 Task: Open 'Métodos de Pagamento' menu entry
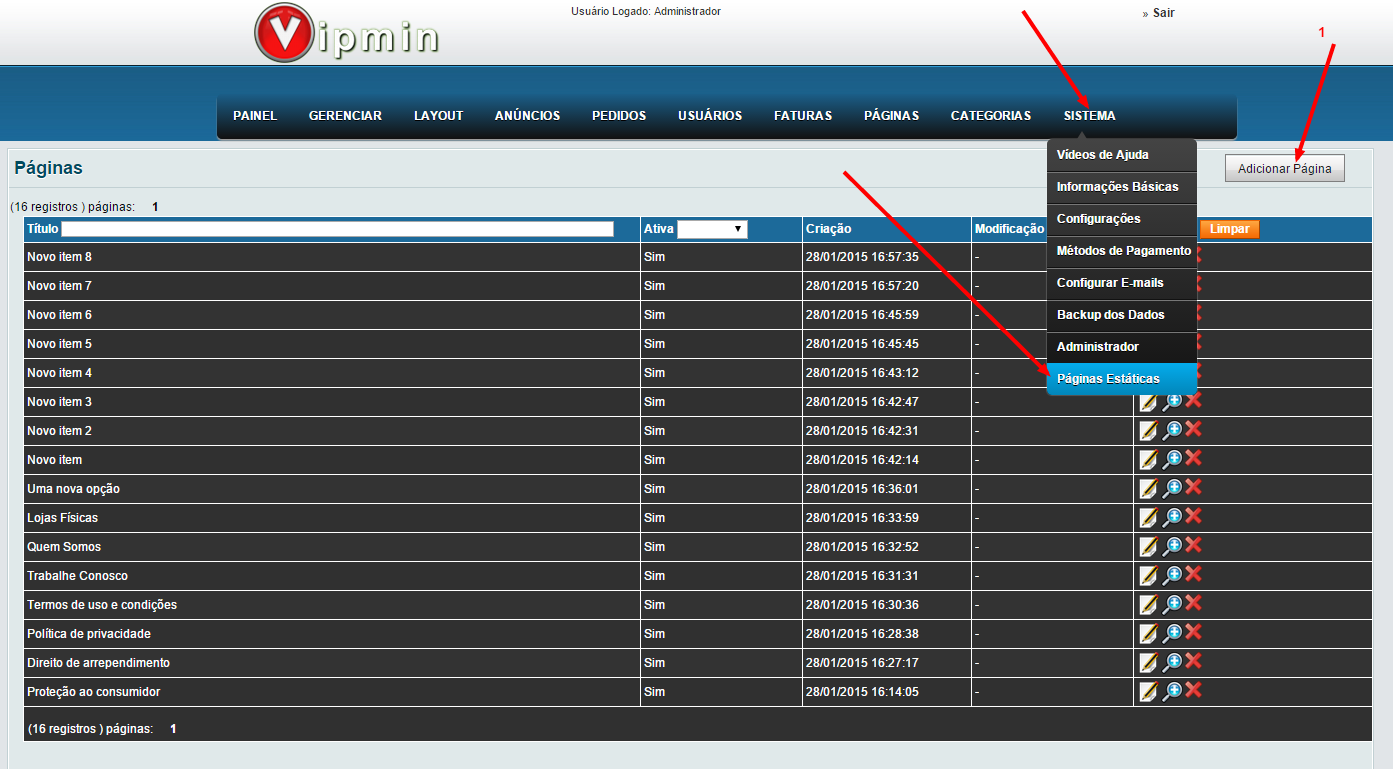coord(1122,251)
